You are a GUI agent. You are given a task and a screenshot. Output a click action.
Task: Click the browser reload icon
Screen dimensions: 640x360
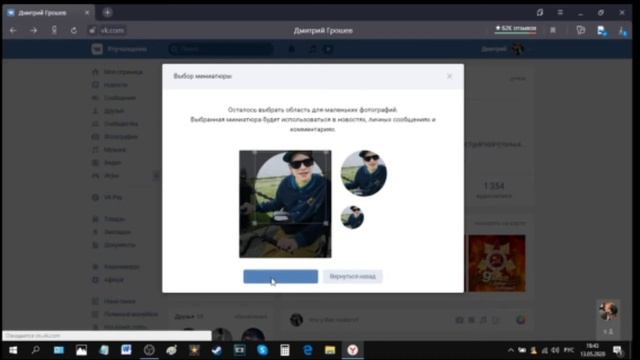pyautogui.click(x=73, y=30)
